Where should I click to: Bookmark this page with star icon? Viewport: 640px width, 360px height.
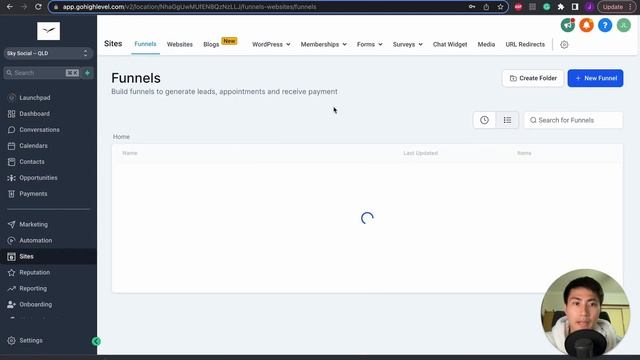pos(500,7)
